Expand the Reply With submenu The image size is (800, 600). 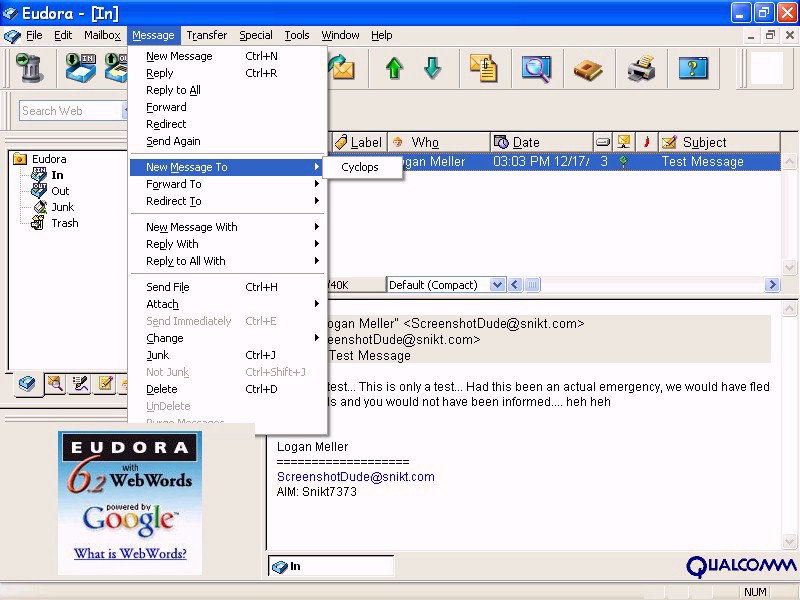pos(228,244)
